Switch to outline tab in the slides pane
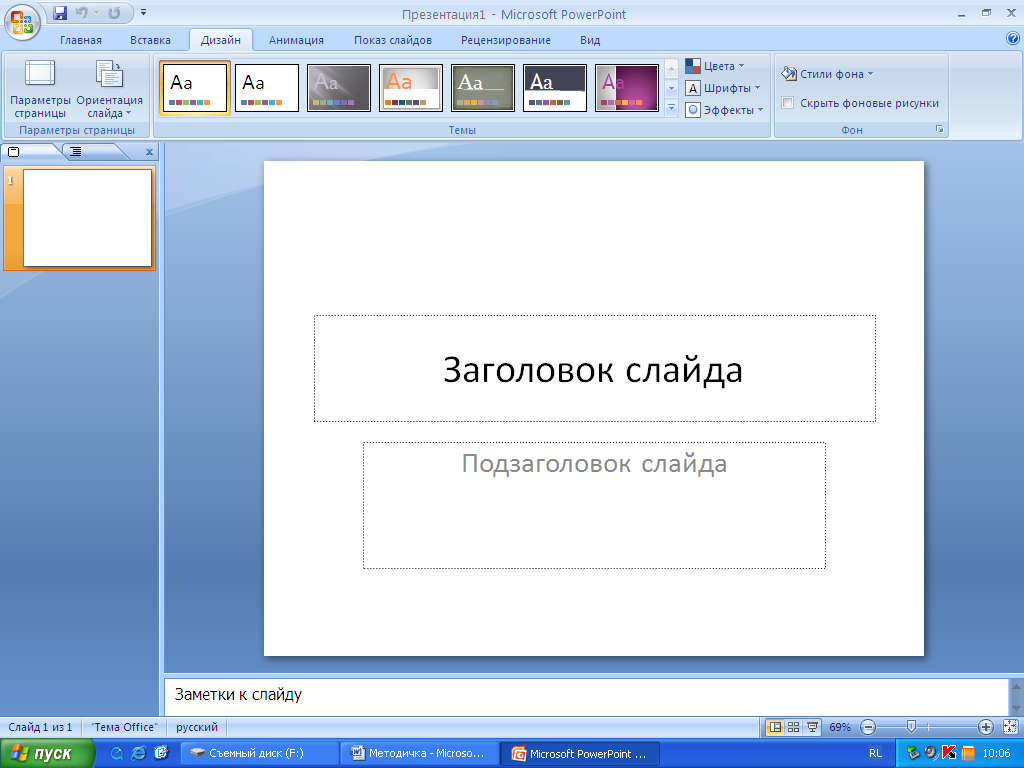The height and width of the screenshot is (768, 1024). tap(76, 152)
